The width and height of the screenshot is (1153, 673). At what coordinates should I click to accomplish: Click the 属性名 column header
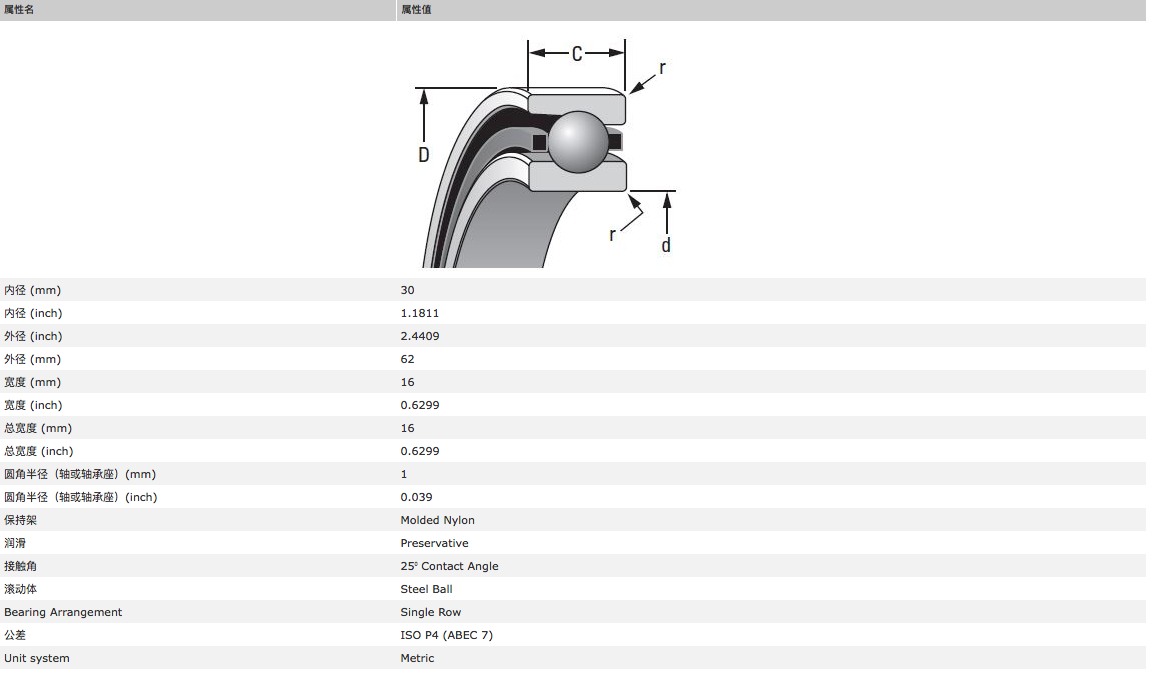point(19,9)
